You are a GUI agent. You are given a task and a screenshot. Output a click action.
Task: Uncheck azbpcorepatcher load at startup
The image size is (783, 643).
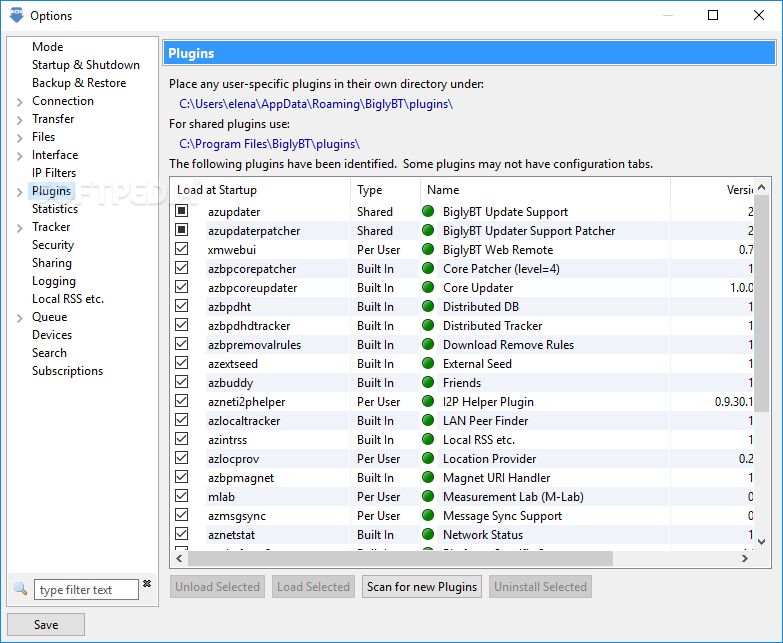point(182,268)
